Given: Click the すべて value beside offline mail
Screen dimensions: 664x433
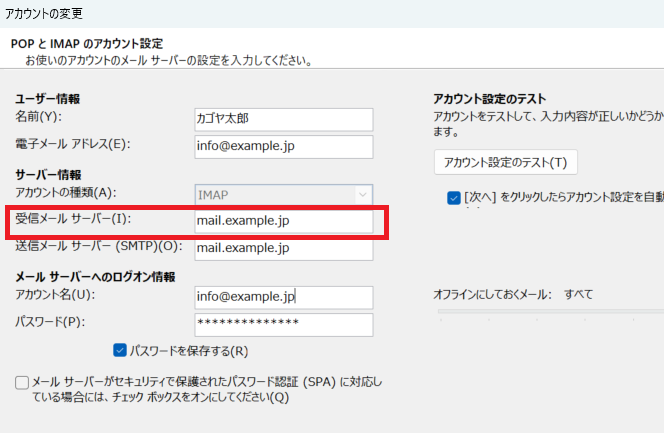Looking at the screenshot, I should [x=578, y=294].
